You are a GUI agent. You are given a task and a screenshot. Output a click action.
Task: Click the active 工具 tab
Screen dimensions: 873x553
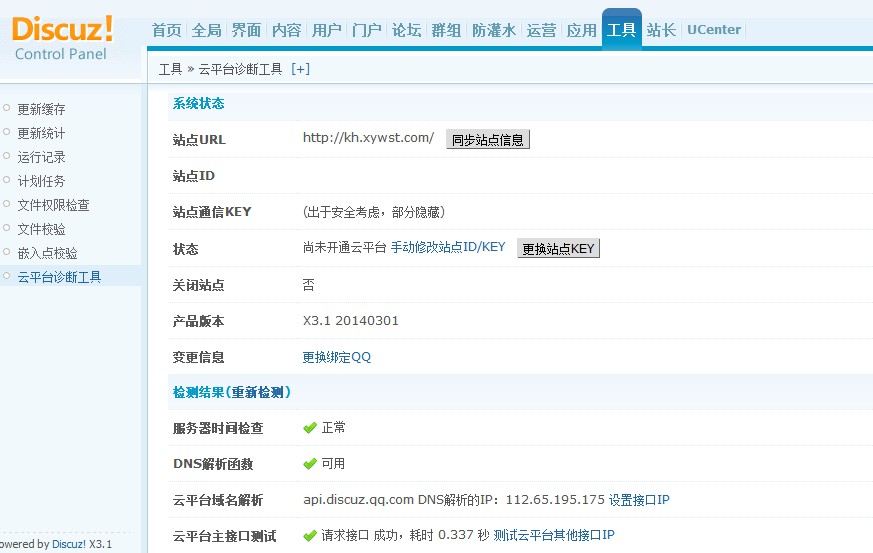(x=621, y=30)
